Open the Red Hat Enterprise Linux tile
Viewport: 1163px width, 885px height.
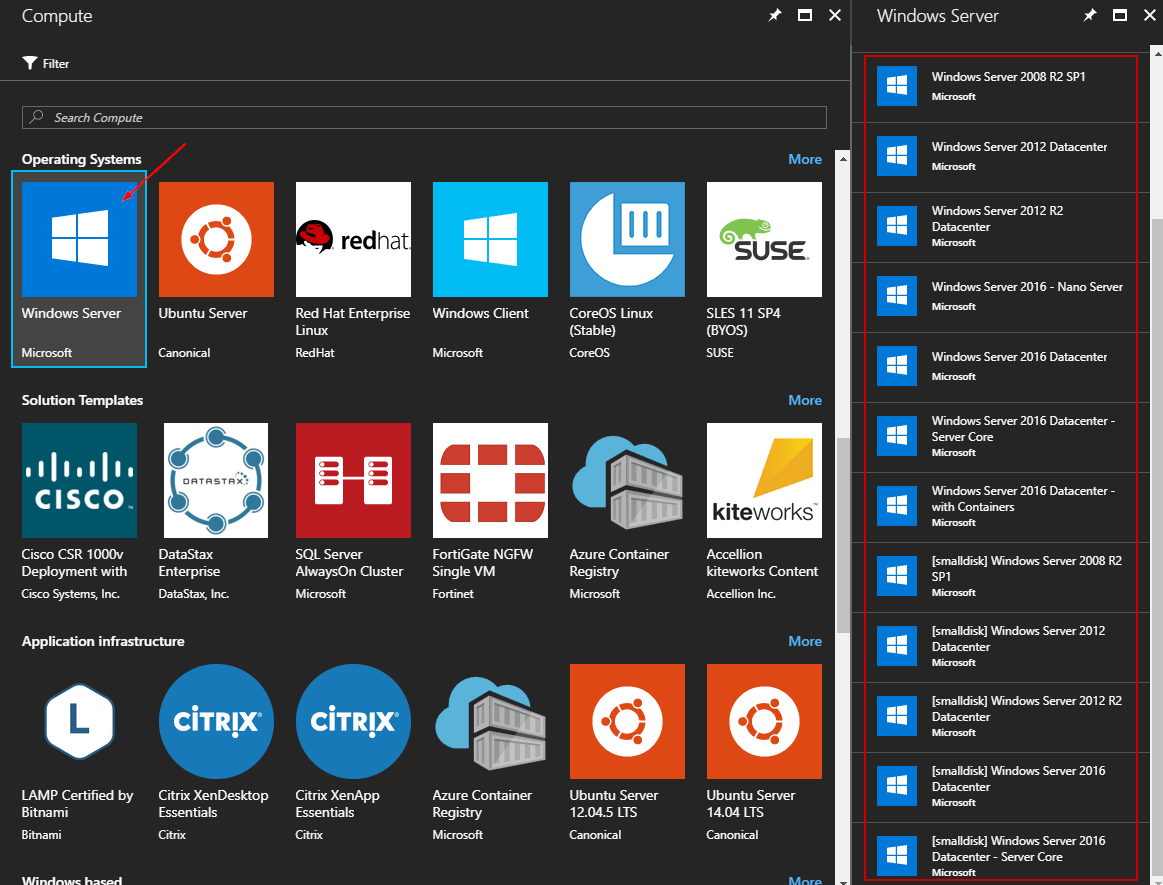[x=353, y=271]
